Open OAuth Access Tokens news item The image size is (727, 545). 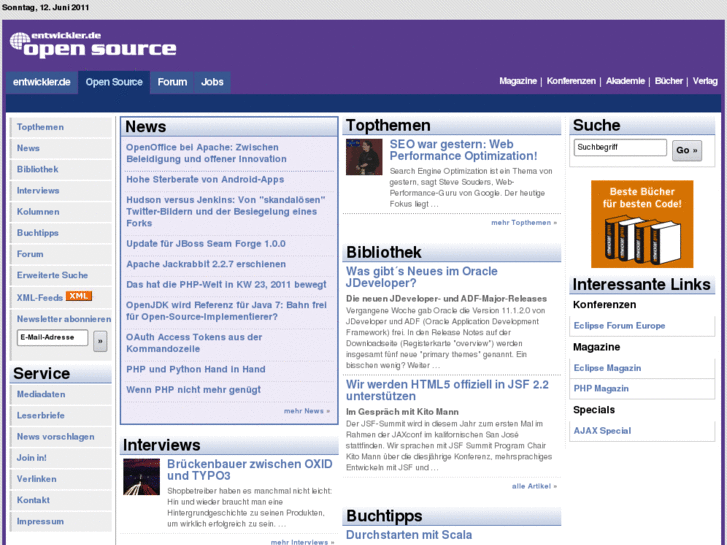[x=194, y=343]
